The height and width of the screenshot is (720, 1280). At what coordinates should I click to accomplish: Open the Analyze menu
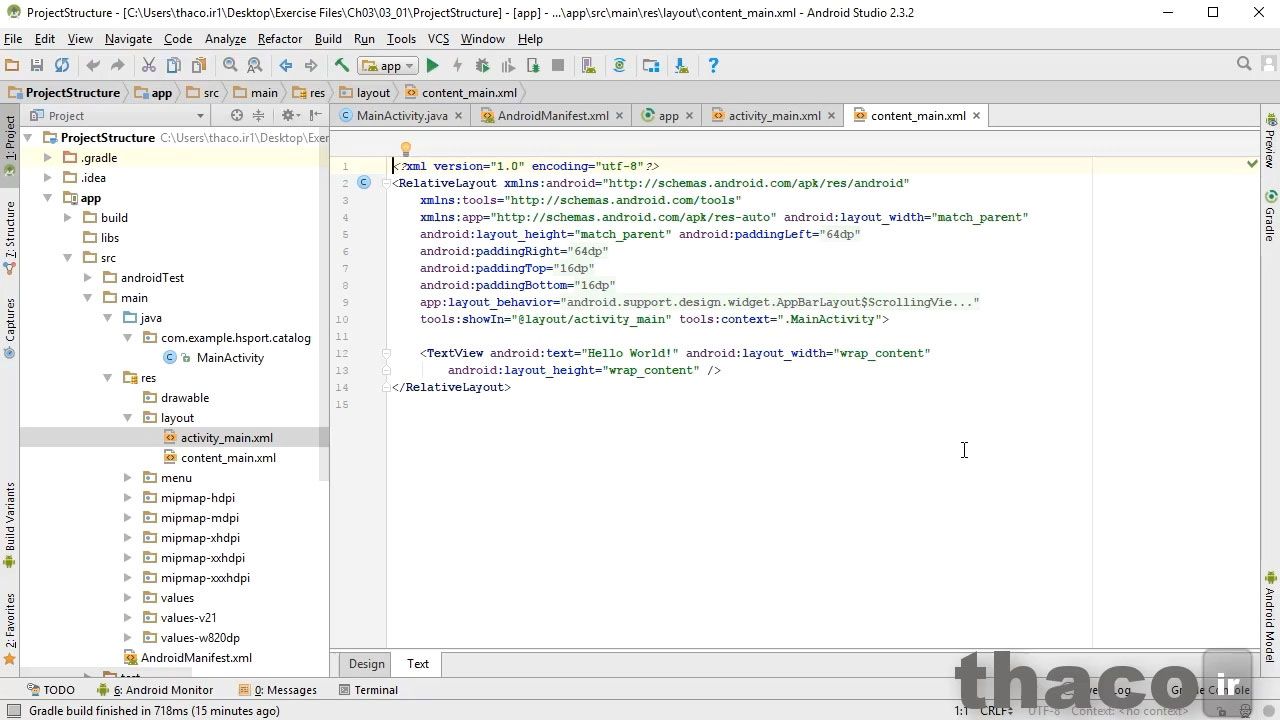pos(225,39)
